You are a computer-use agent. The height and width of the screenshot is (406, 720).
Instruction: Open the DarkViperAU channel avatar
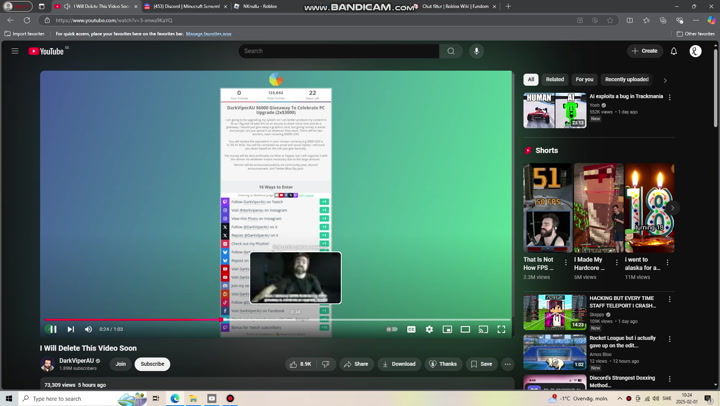(47, 364)
